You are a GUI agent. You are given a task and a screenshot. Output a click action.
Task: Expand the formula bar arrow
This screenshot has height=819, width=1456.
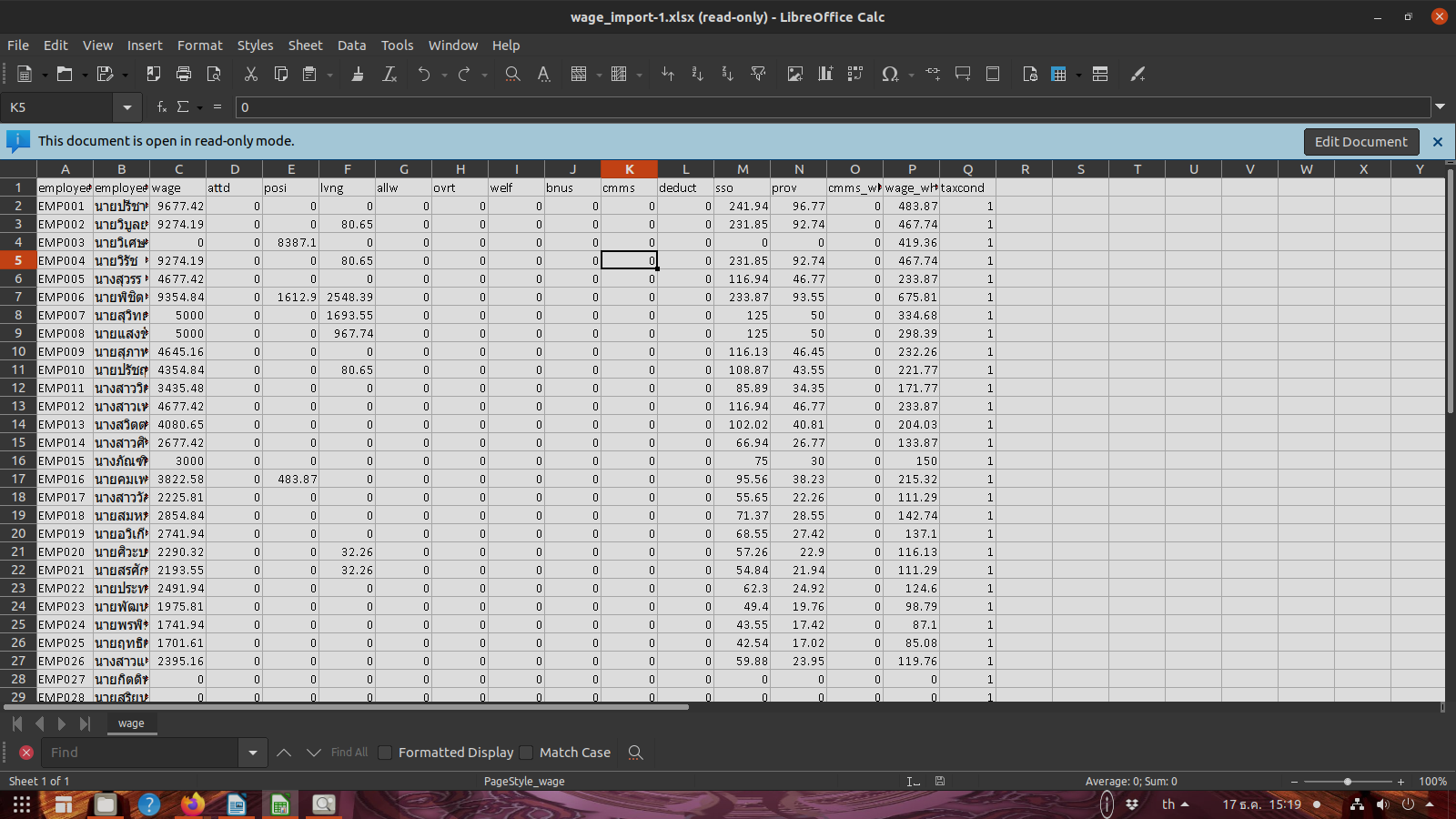click(1441, 107)
